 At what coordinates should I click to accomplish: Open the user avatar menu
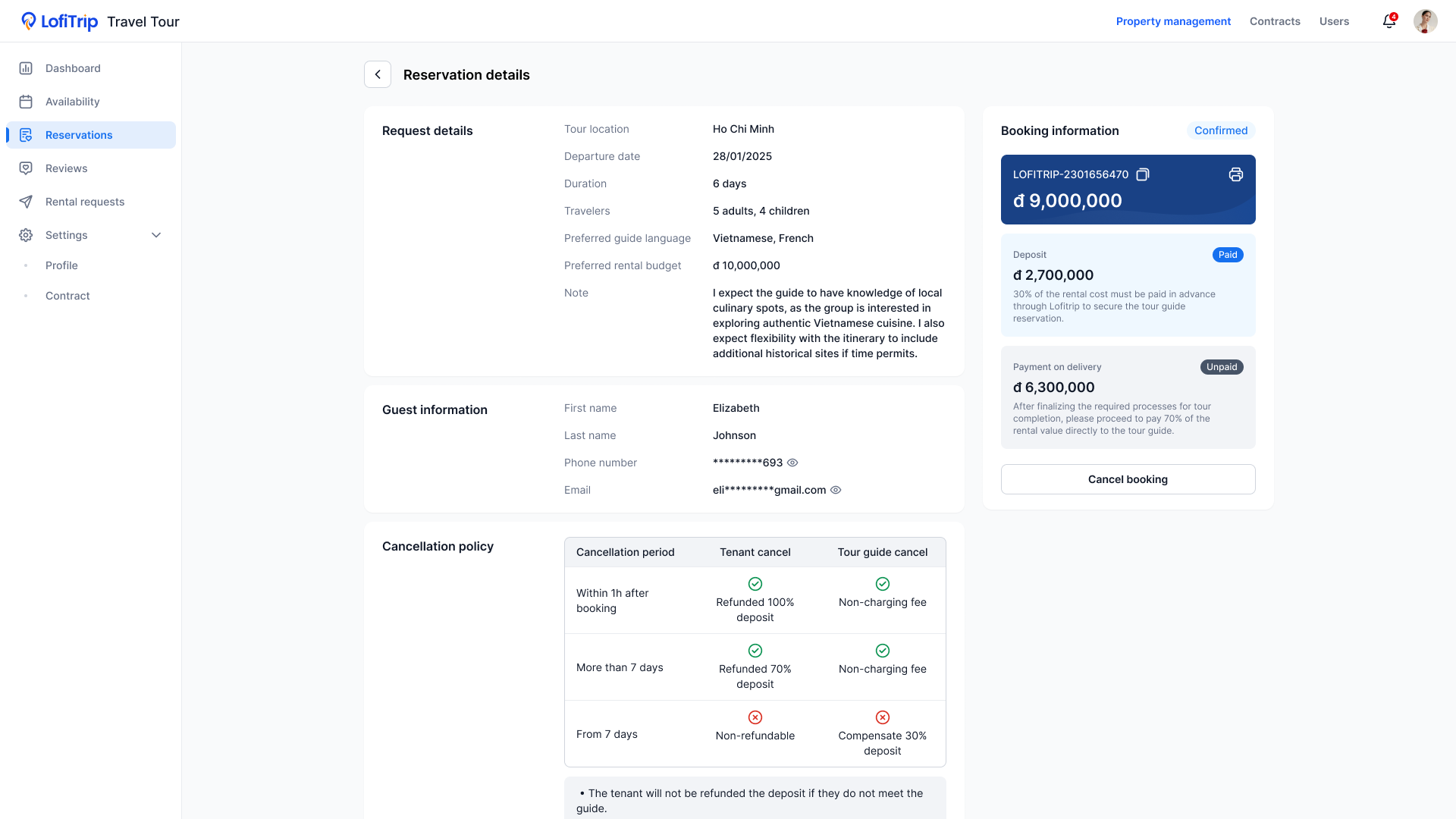[1425, 21]
